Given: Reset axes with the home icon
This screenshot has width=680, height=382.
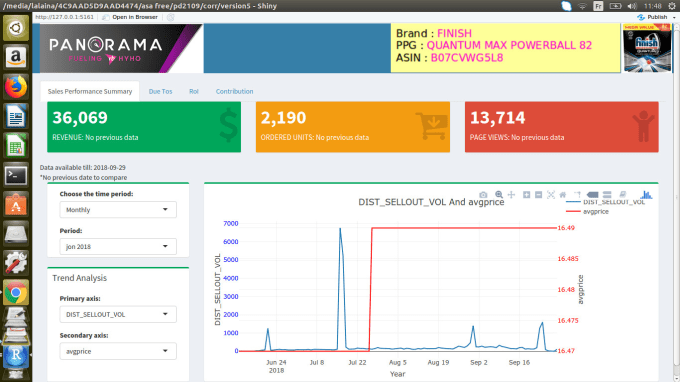Looking at the screenshot, I should coord(563,195).
